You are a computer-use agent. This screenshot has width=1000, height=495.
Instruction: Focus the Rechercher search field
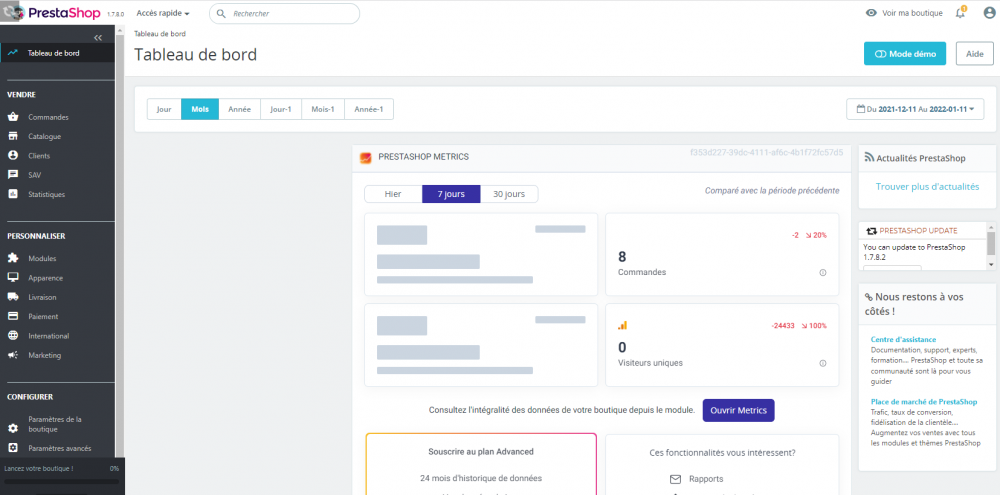click(290, 14)
